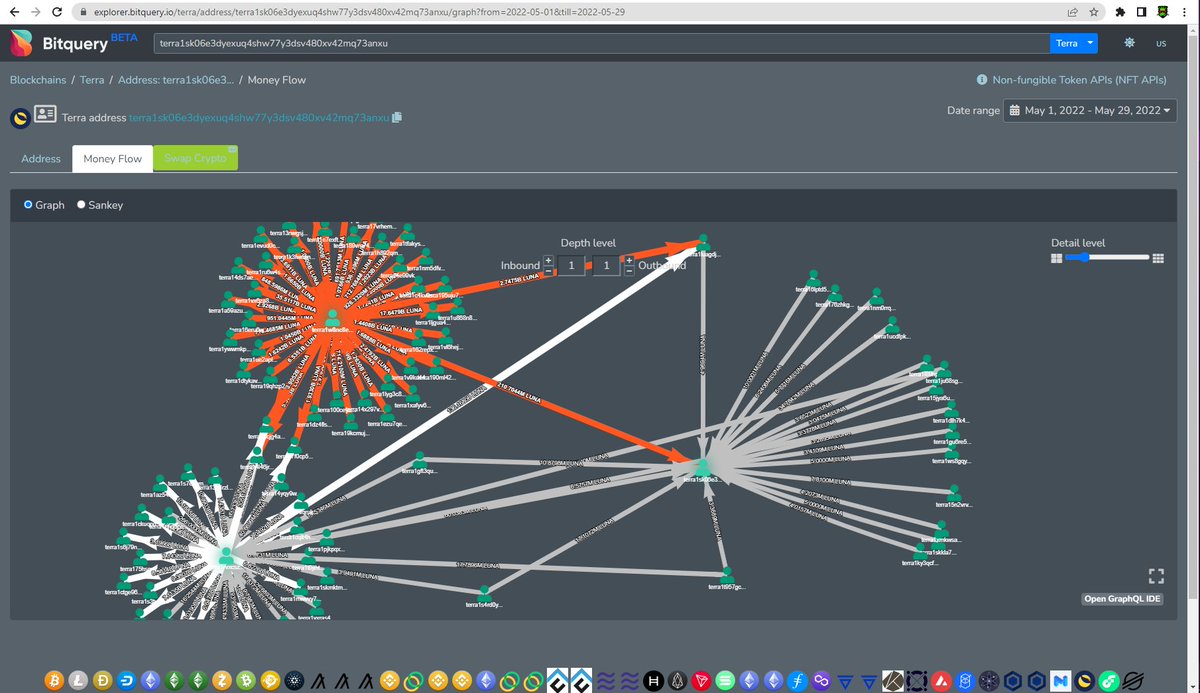Toggle the theme sun icon in header

1129,43
